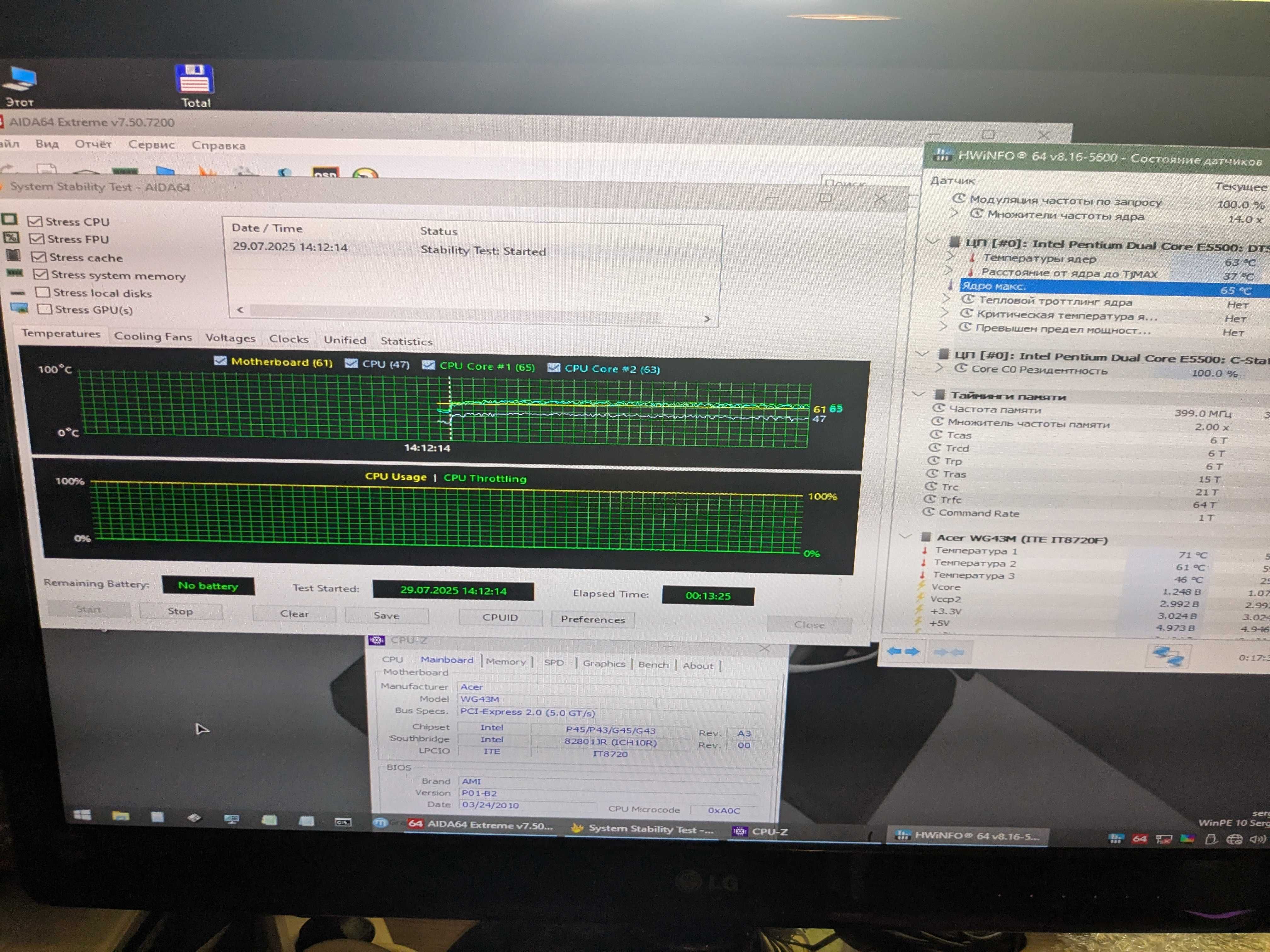Open the SPD tab in CPU-Z
The width and height of the screenshot is (1270, 952).
[554, 663]
